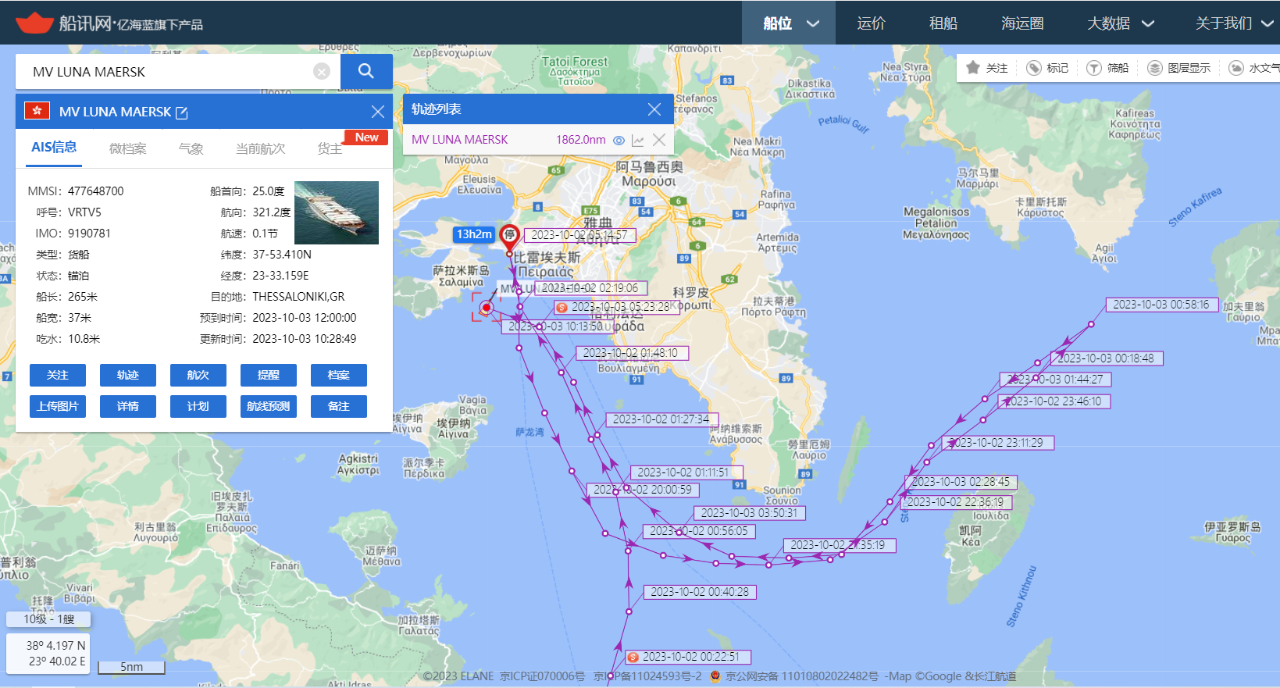This screenshot has width=1280, height=688.
Task: Click the magnifier search button
Action: (366, 71)
